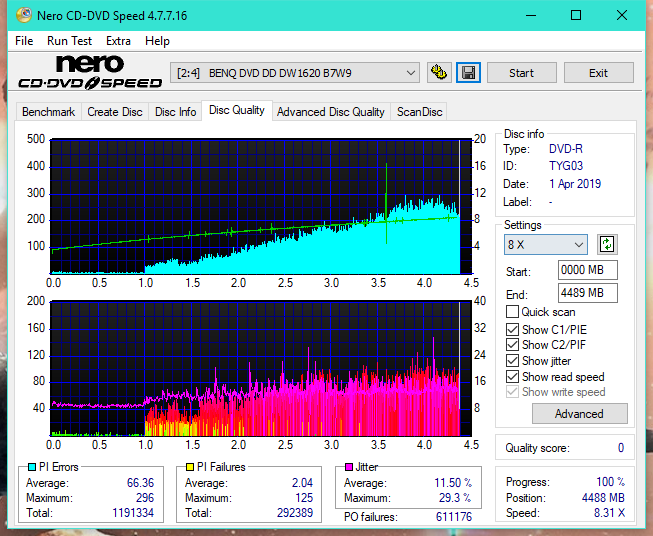This screenshot has width=653, height=536.
Task: Click the Exit button
Action: [598, 73]
